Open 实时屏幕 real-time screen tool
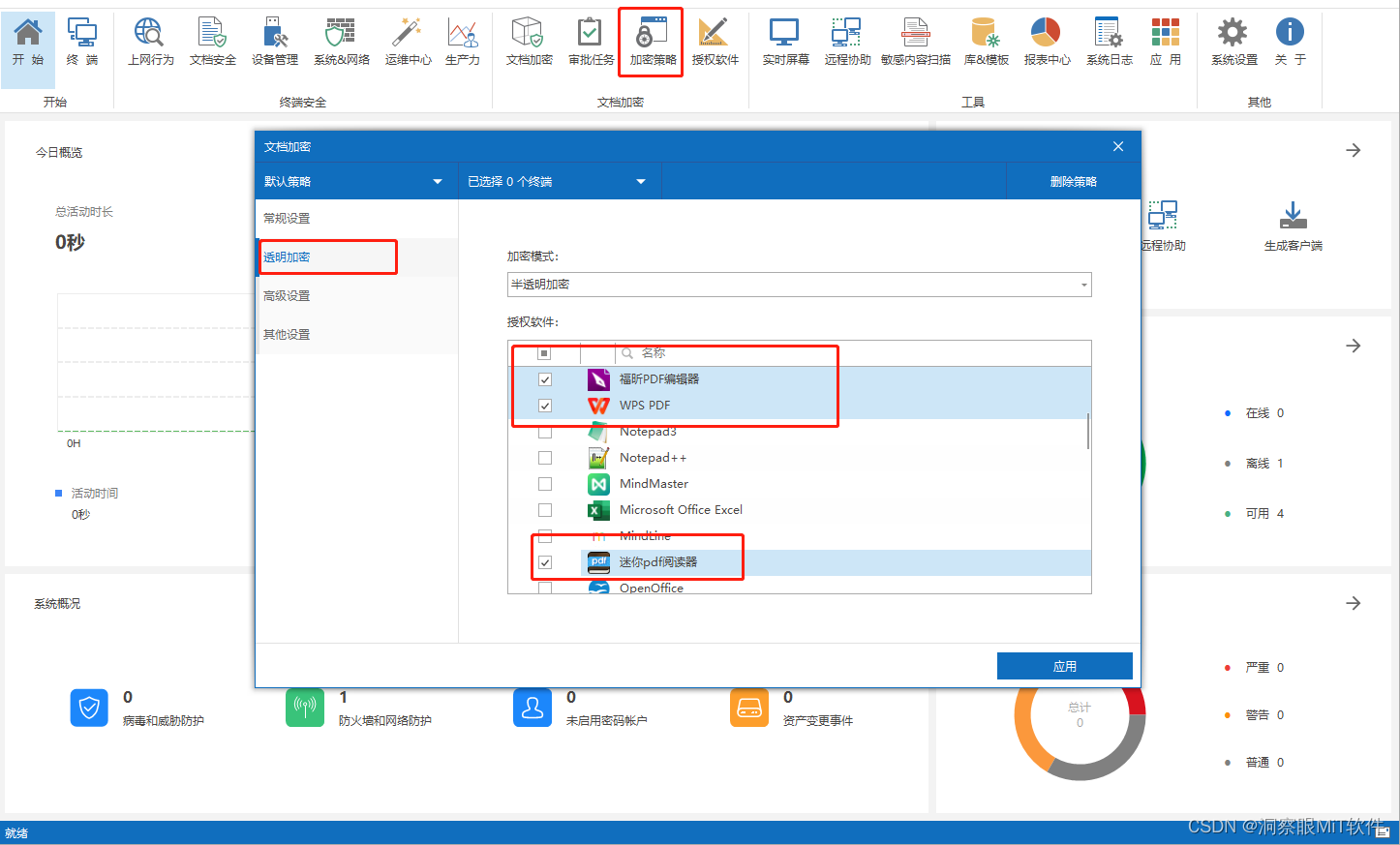1400x845 pixels. [785, 42]
